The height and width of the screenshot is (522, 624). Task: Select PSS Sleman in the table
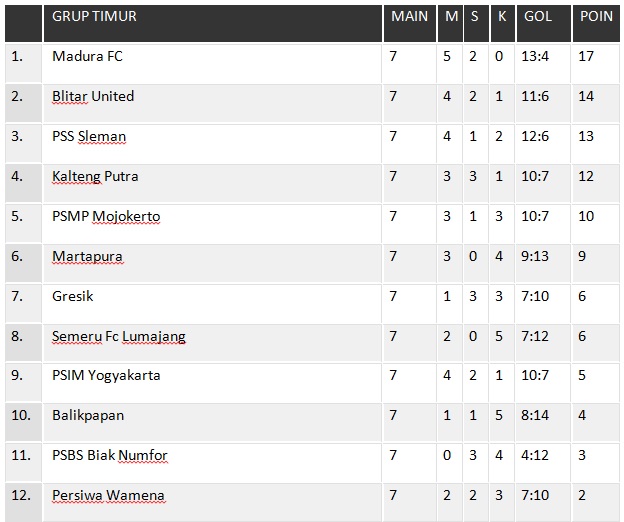89,137
